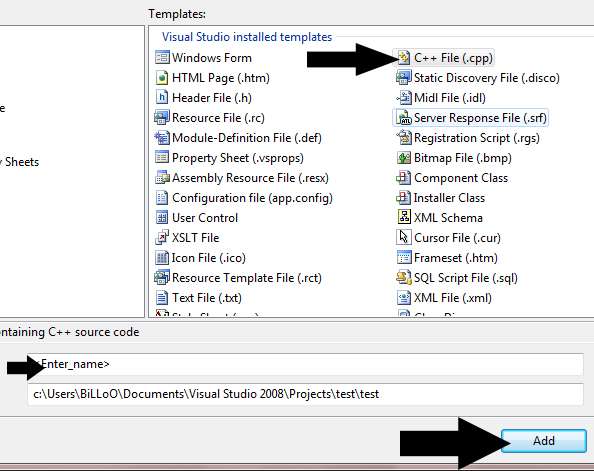The width and height of the screenshot is (594, 471).
Task: Select the Text File (.txt) icon
Action: coord(162,298)
